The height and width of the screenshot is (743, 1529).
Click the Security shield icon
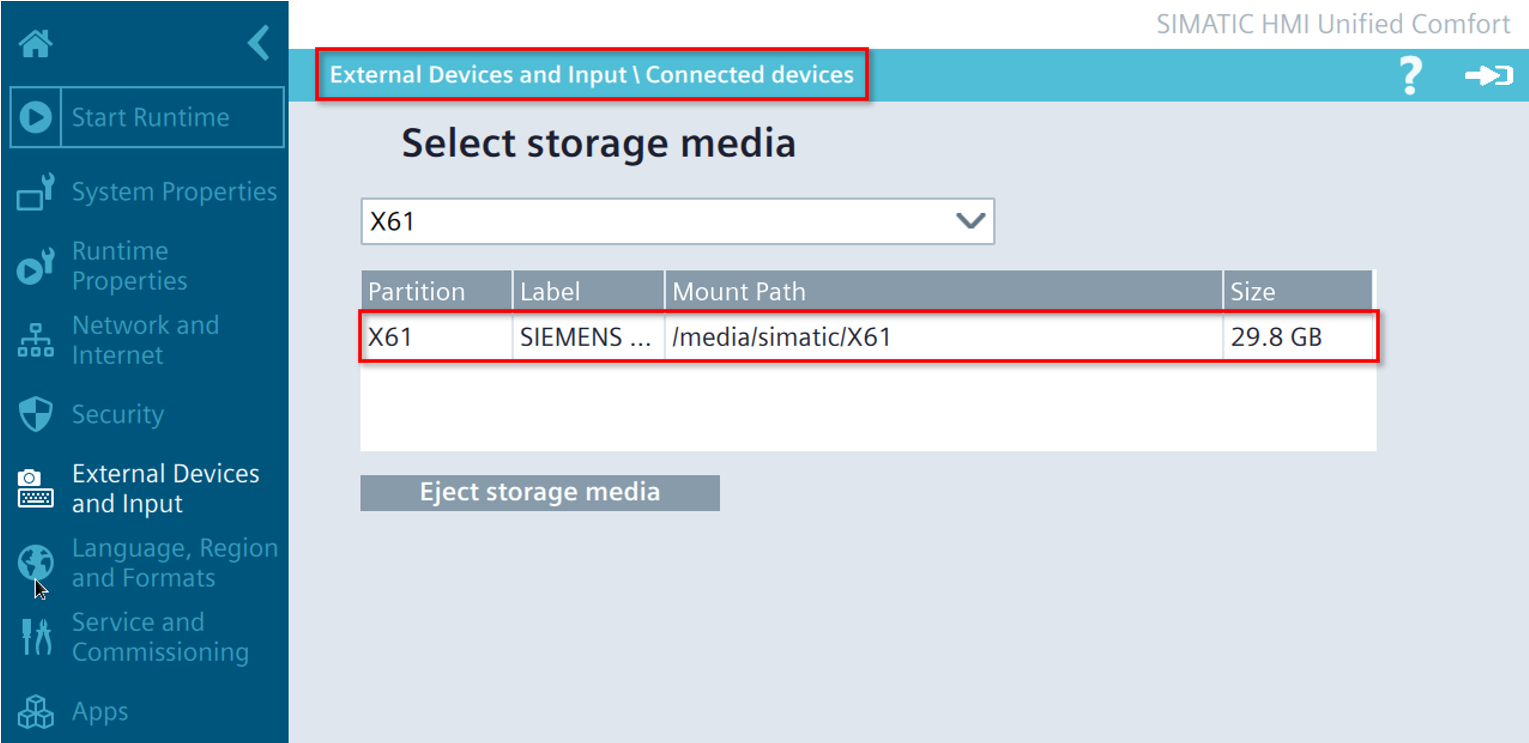(x=36, y=415)
